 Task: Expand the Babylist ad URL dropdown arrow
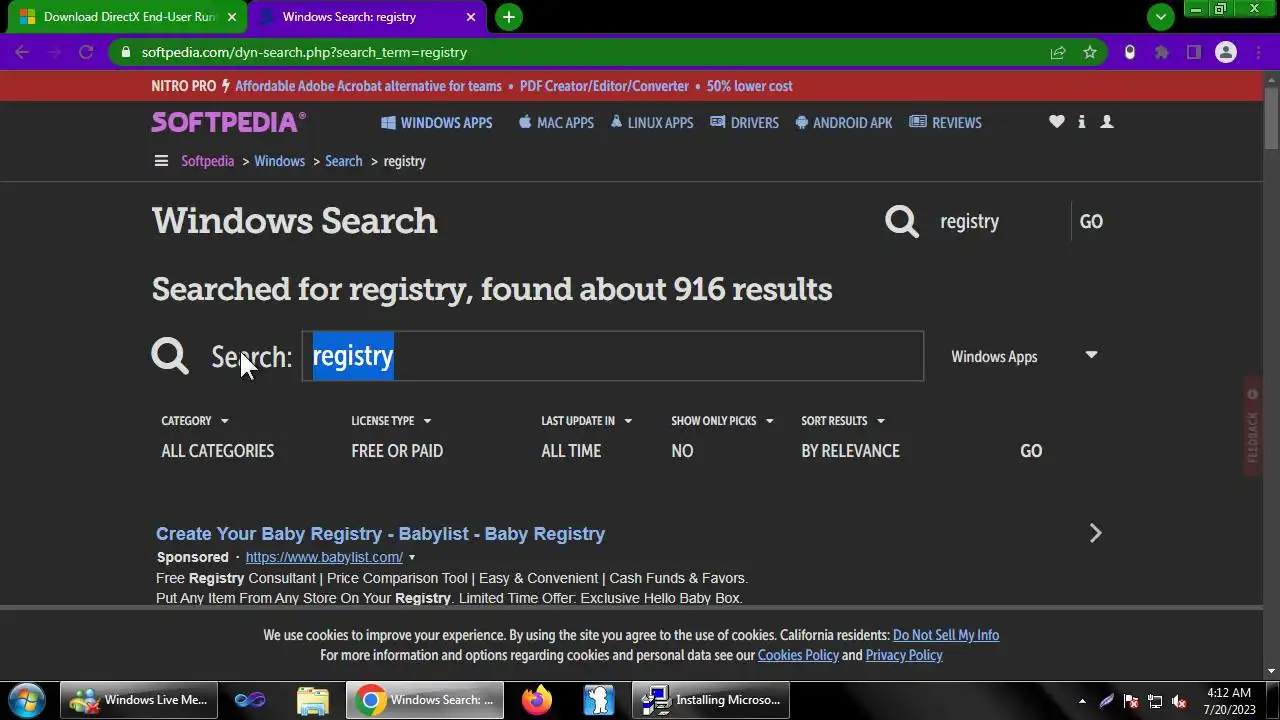411,558
